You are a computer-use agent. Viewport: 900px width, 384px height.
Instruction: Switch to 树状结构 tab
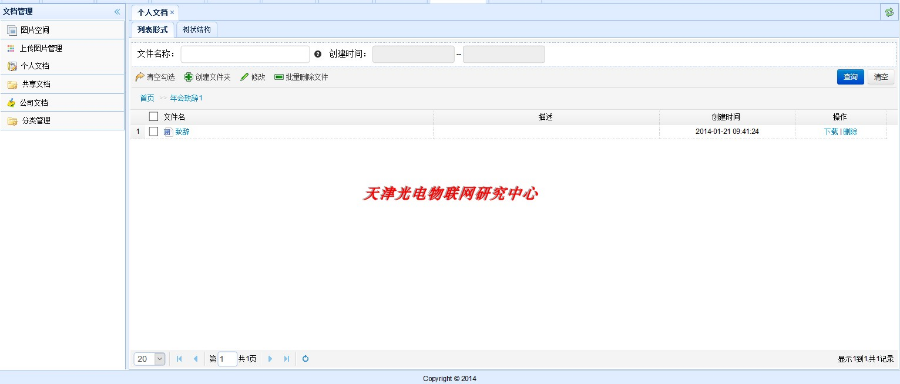point(196,29)
